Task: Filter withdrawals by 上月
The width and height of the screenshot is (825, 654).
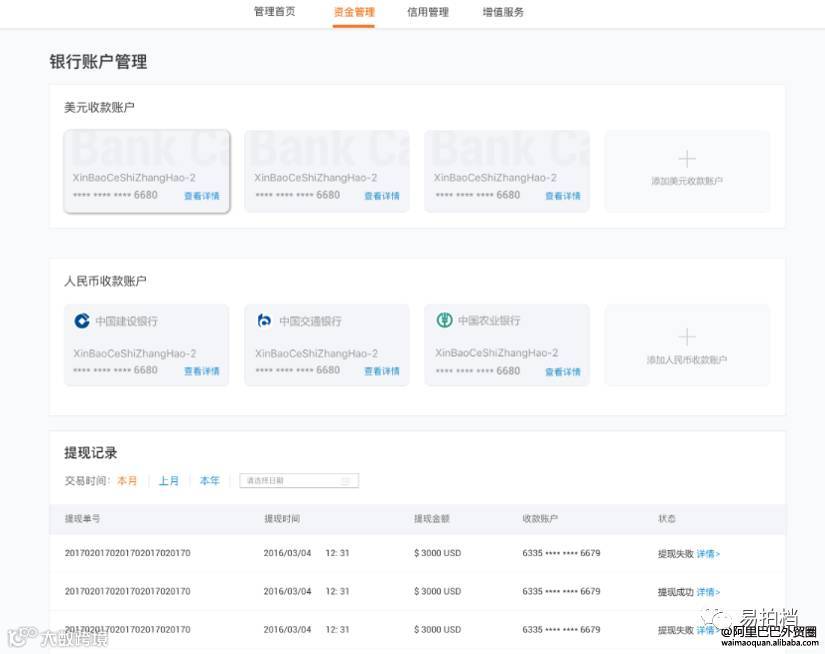Action: (169, 481)
